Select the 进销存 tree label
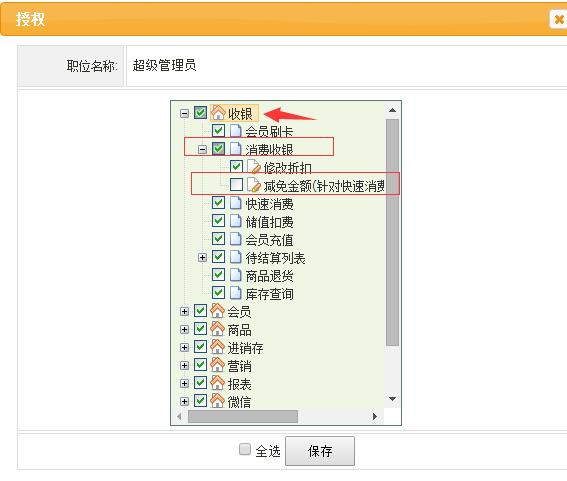 click(245, 348)
